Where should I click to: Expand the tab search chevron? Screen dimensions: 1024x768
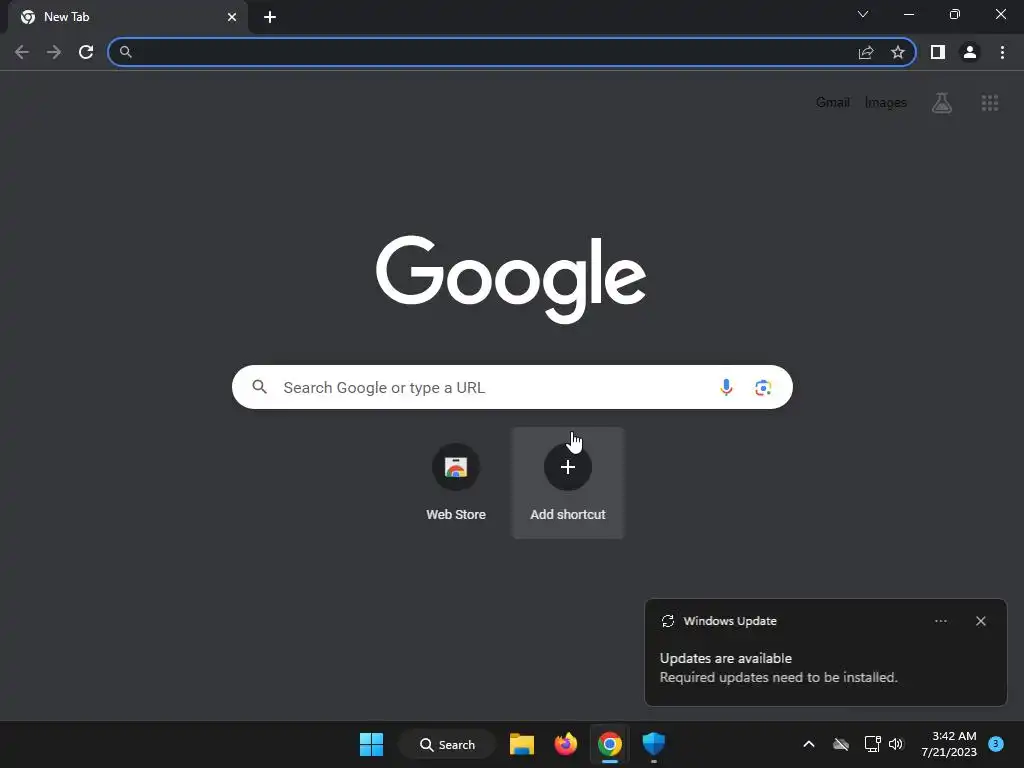click(863, 14)
